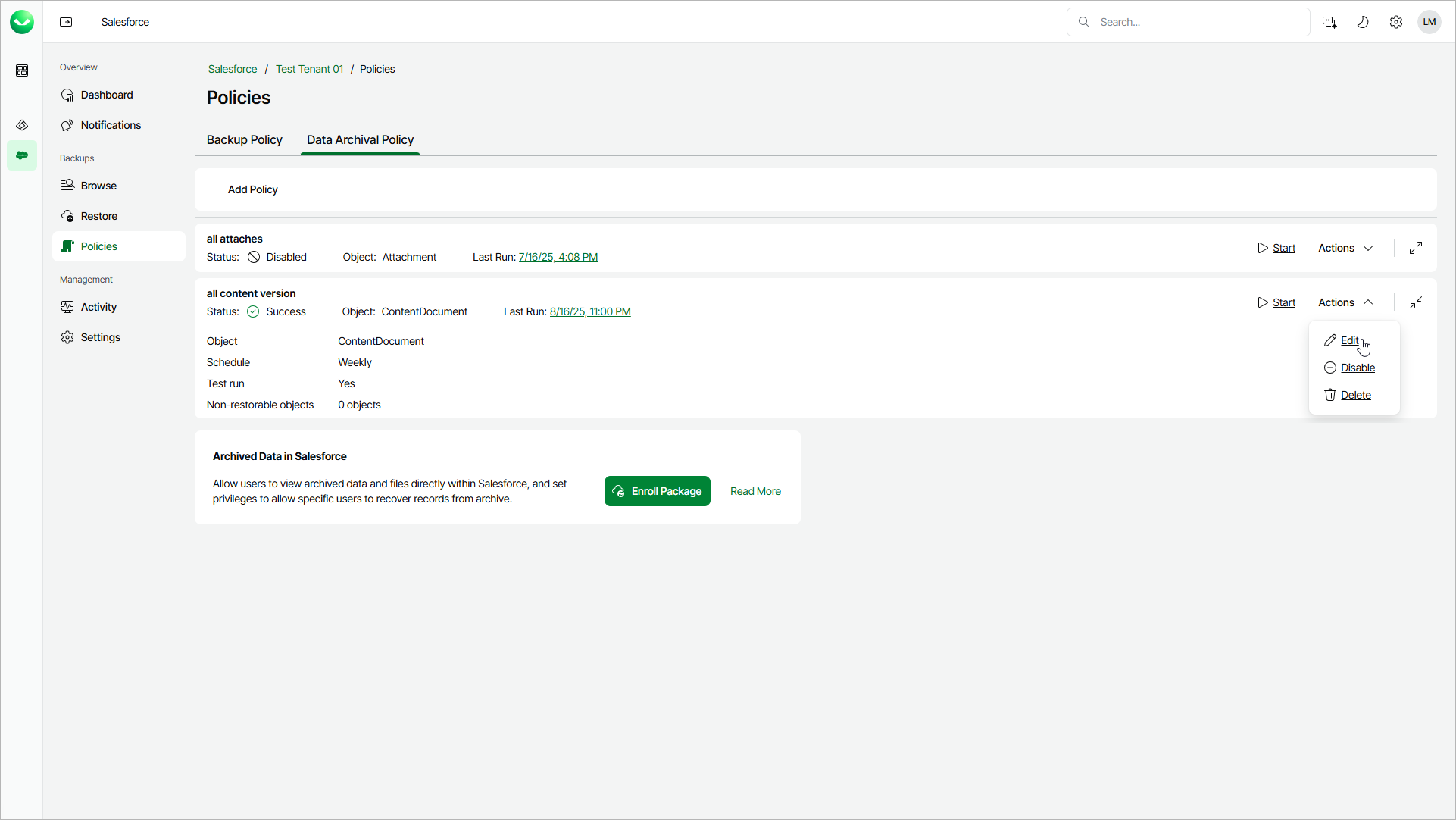
Task: Close Actions dropdown for all content version
Action: point(1345,302)
